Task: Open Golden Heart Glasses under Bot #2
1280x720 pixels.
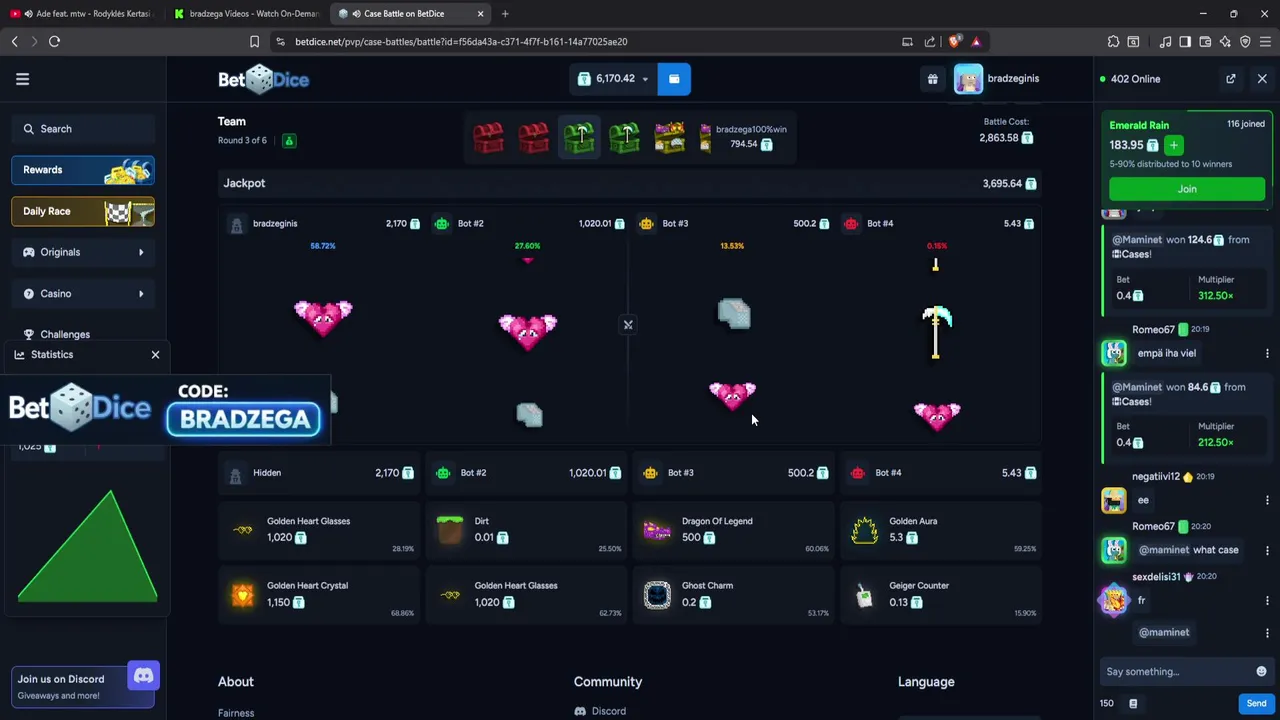Action: (x=528, y=595)
